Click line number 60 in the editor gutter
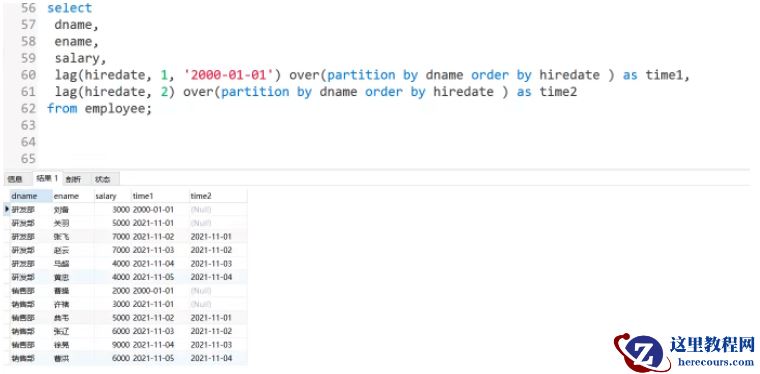 pos(29,75)
